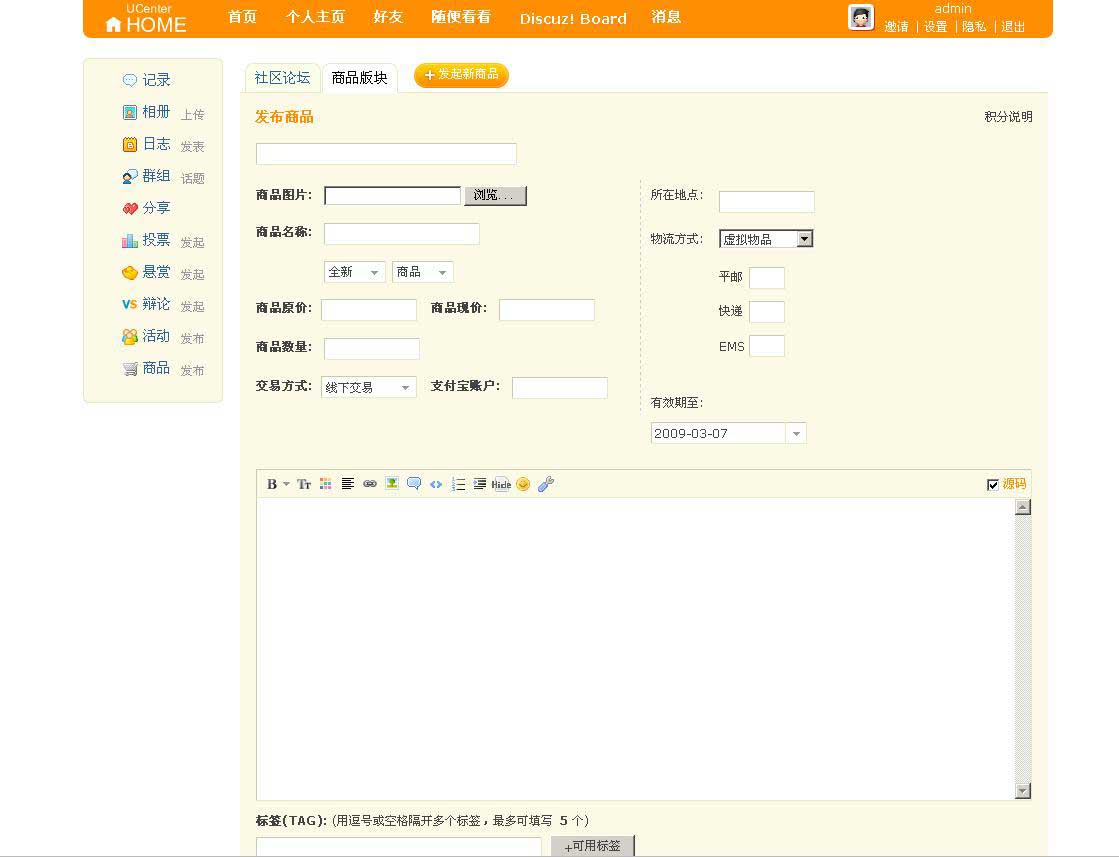Insert a smiley emoticon from editor toolbar
Viewport: 1119px width, 857px height.
(x=523, y=484)
